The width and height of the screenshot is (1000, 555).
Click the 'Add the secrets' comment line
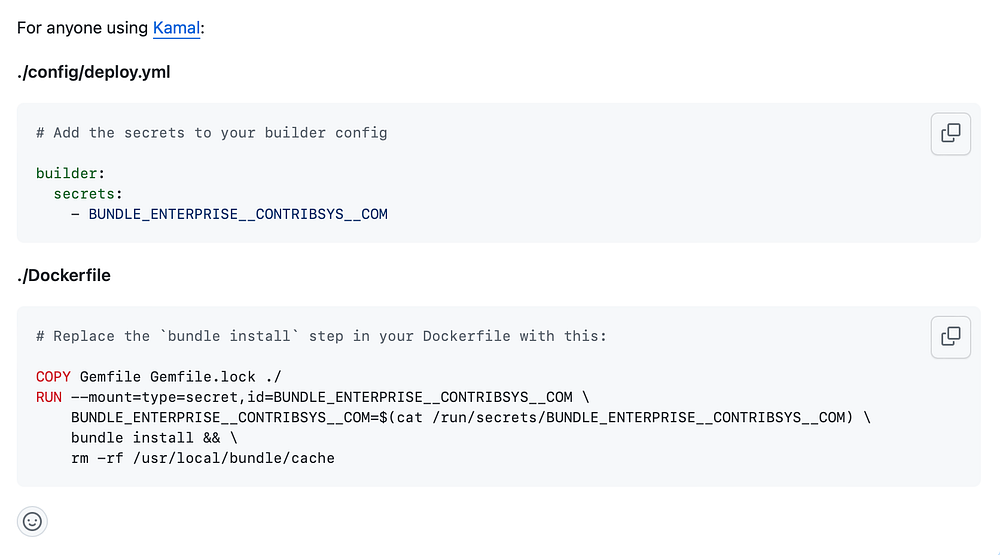pyautogui.click(x=212, y=133)
